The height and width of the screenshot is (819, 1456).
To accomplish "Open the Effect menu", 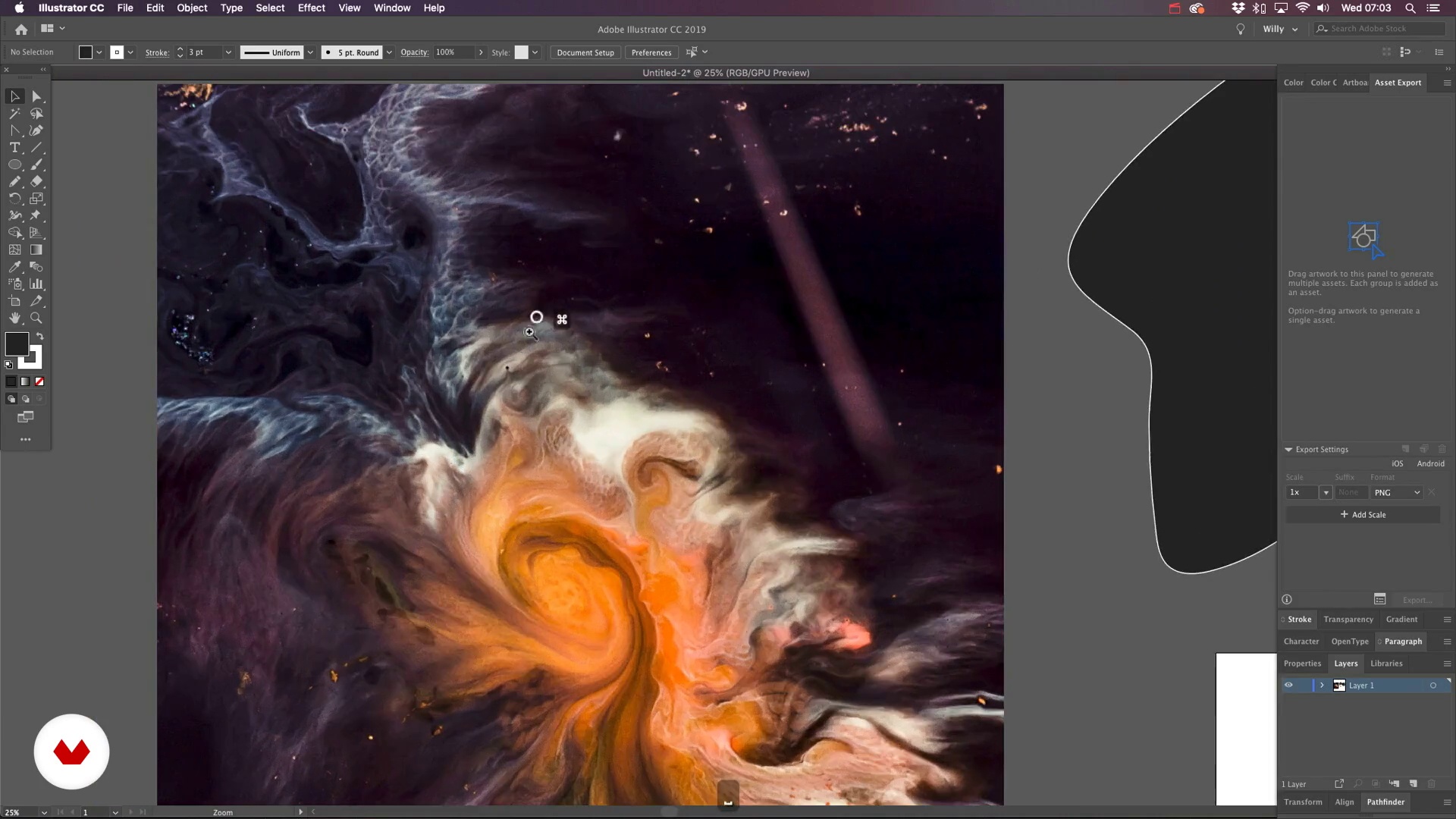I will click(311, 8).
